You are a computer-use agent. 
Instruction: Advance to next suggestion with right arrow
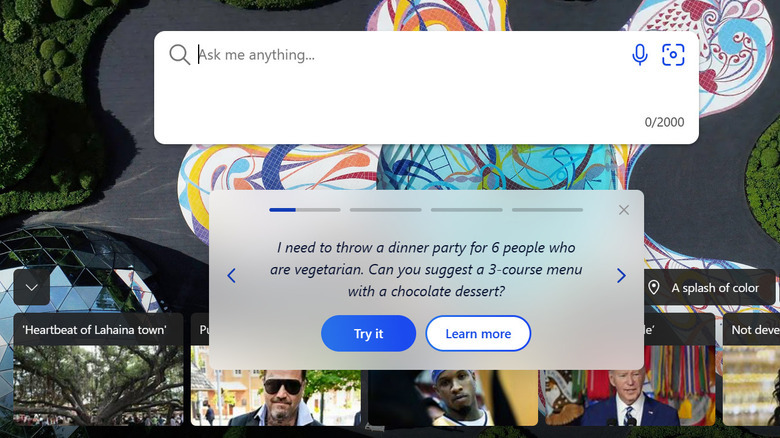(x=621, y=275)
